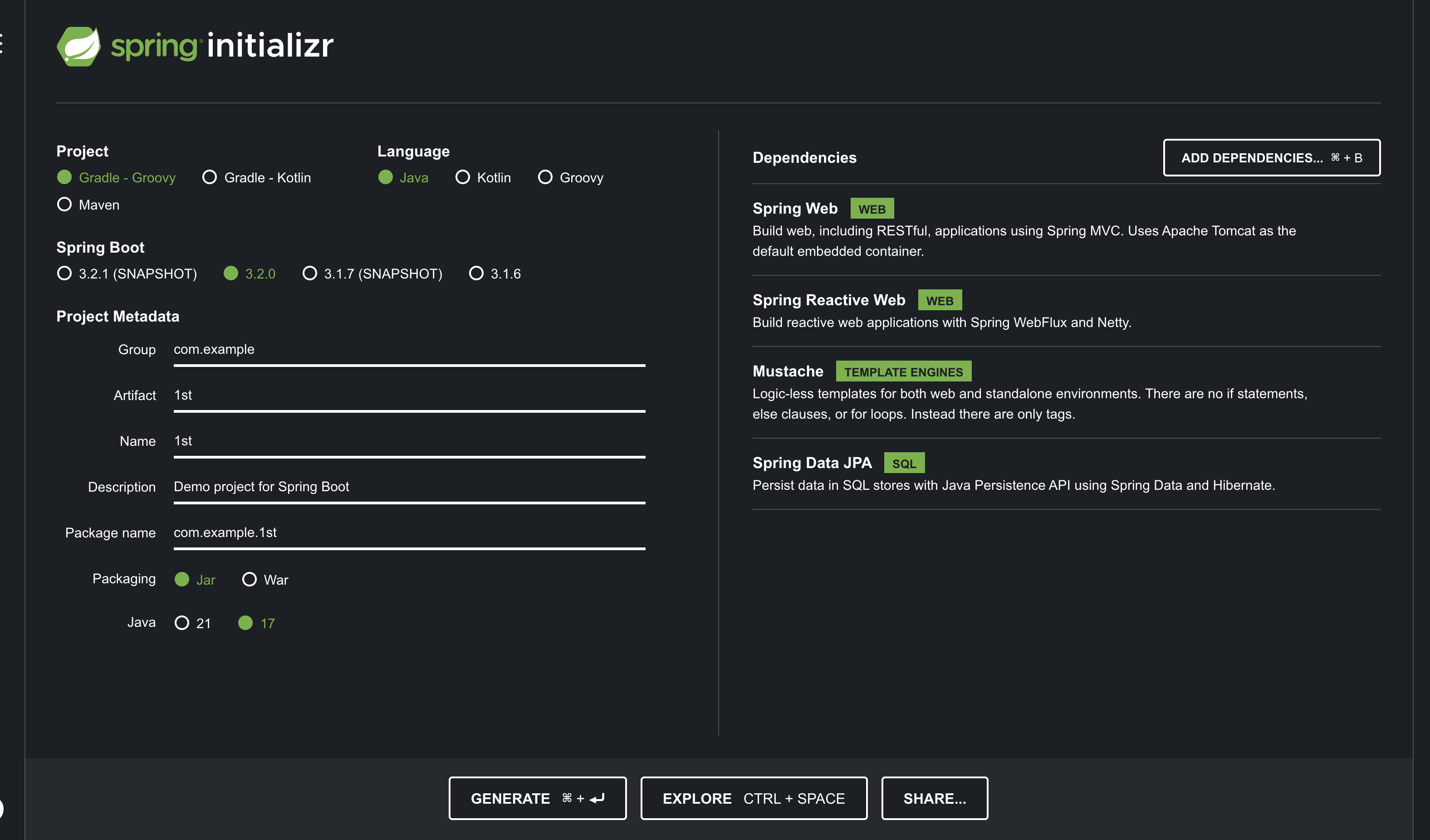Click the Generate button
1430x840 pixels.
coord(538,798)
